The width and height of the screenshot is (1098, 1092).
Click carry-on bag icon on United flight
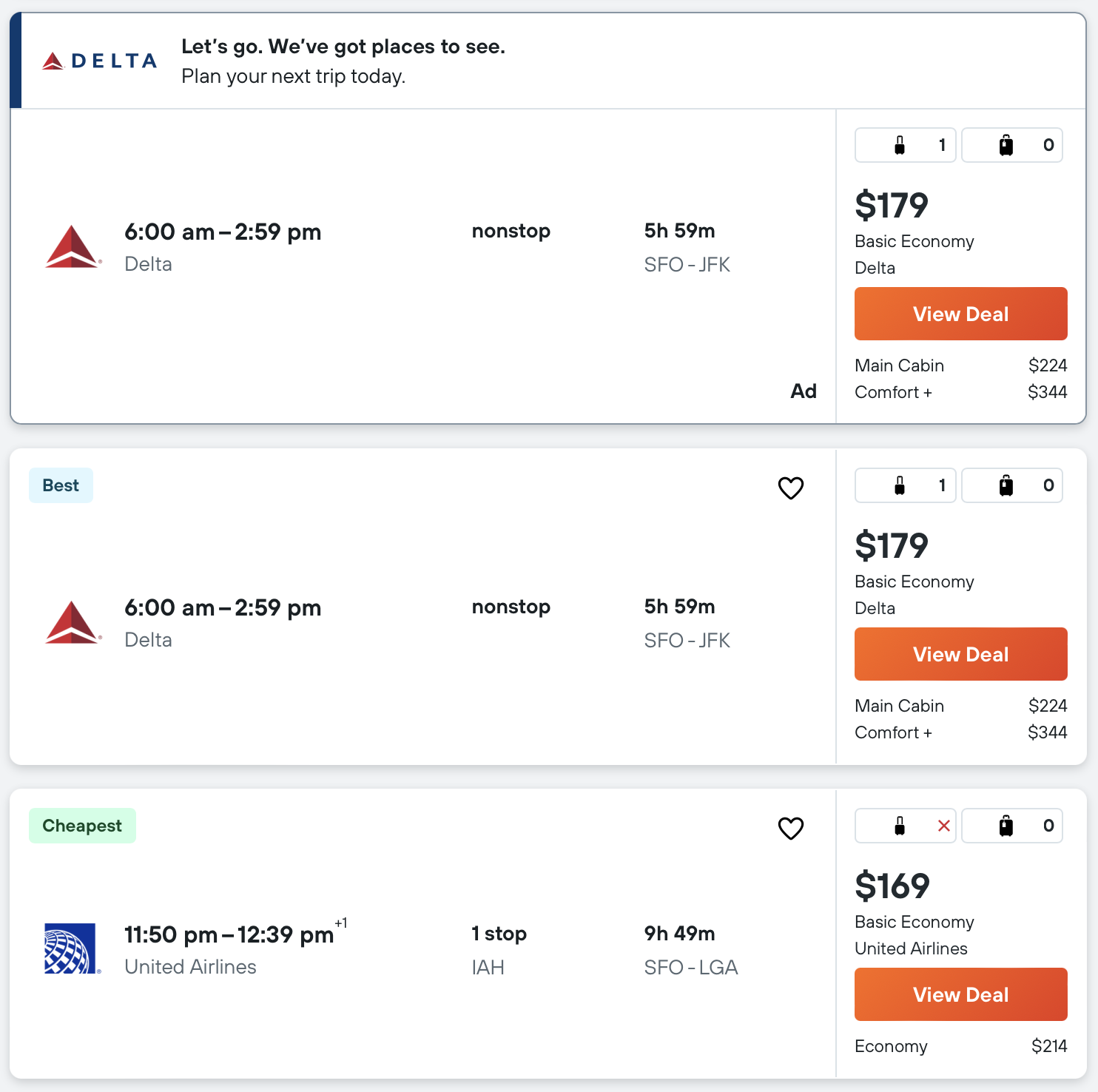click(x=900, y=826)
